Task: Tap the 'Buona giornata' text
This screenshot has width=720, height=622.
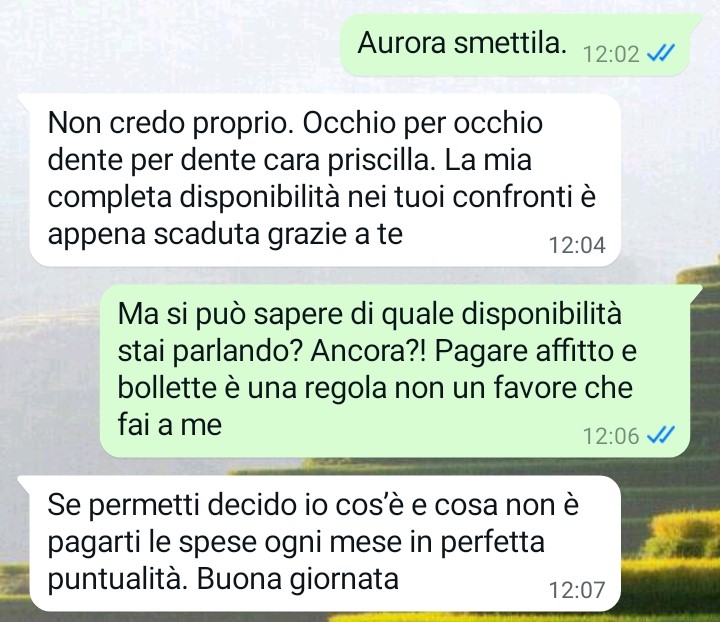Action: tap(298, 579)
